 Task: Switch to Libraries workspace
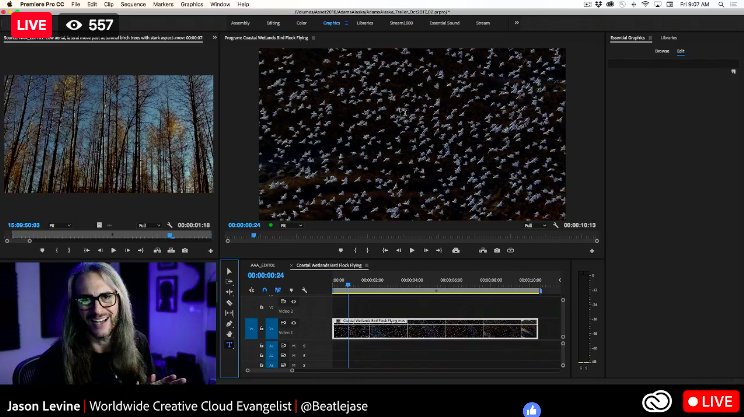(x=365, y=23)
